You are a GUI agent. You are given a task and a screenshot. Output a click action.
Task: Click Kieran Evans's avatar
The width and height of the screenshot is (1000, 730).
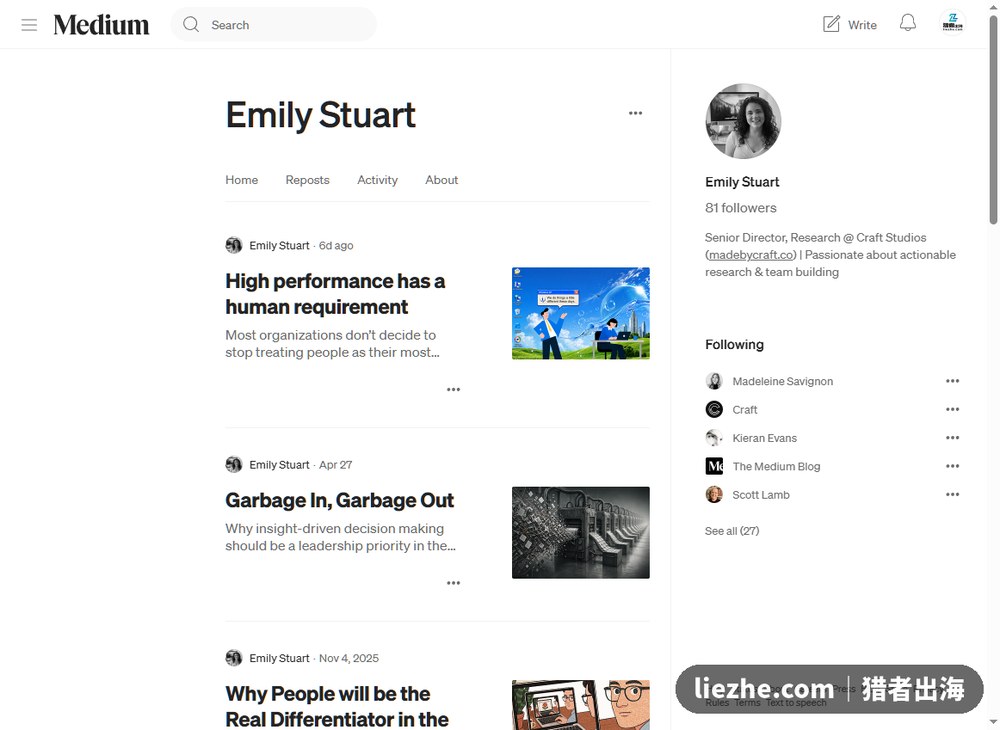[x=714, y=438]
